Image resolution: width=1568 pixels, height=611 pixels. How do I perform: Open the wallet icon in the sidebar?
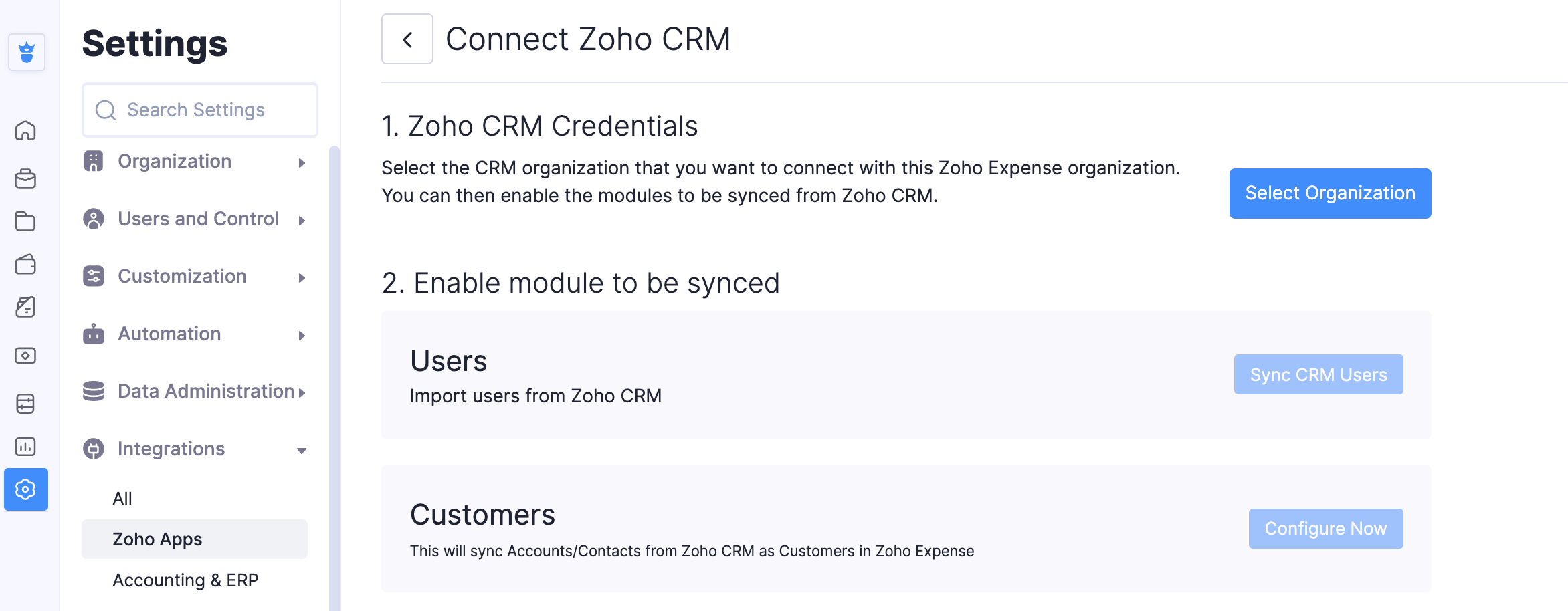(x=25, y=264)
